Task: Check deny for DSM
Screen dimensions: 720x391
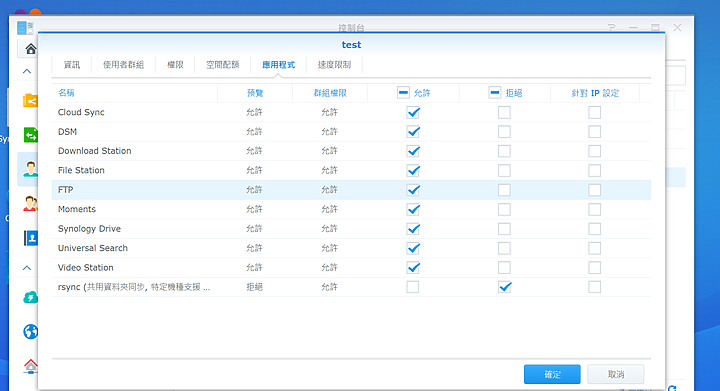Action: click(504, 132)
